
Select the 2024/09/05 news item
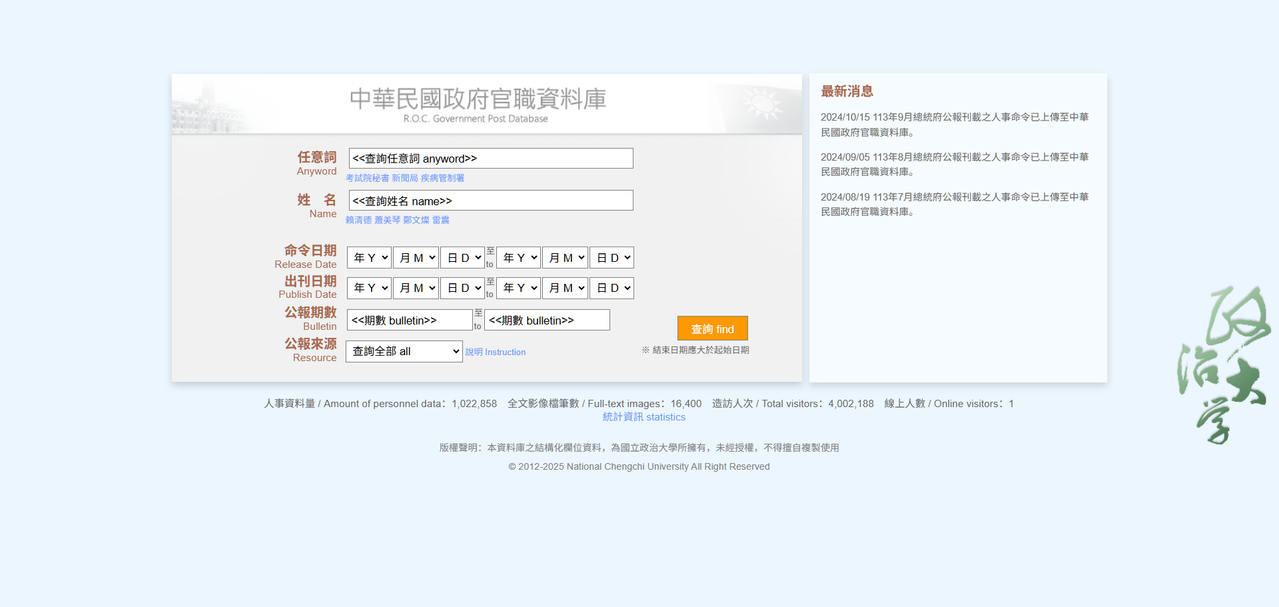[x=955, y=164]
